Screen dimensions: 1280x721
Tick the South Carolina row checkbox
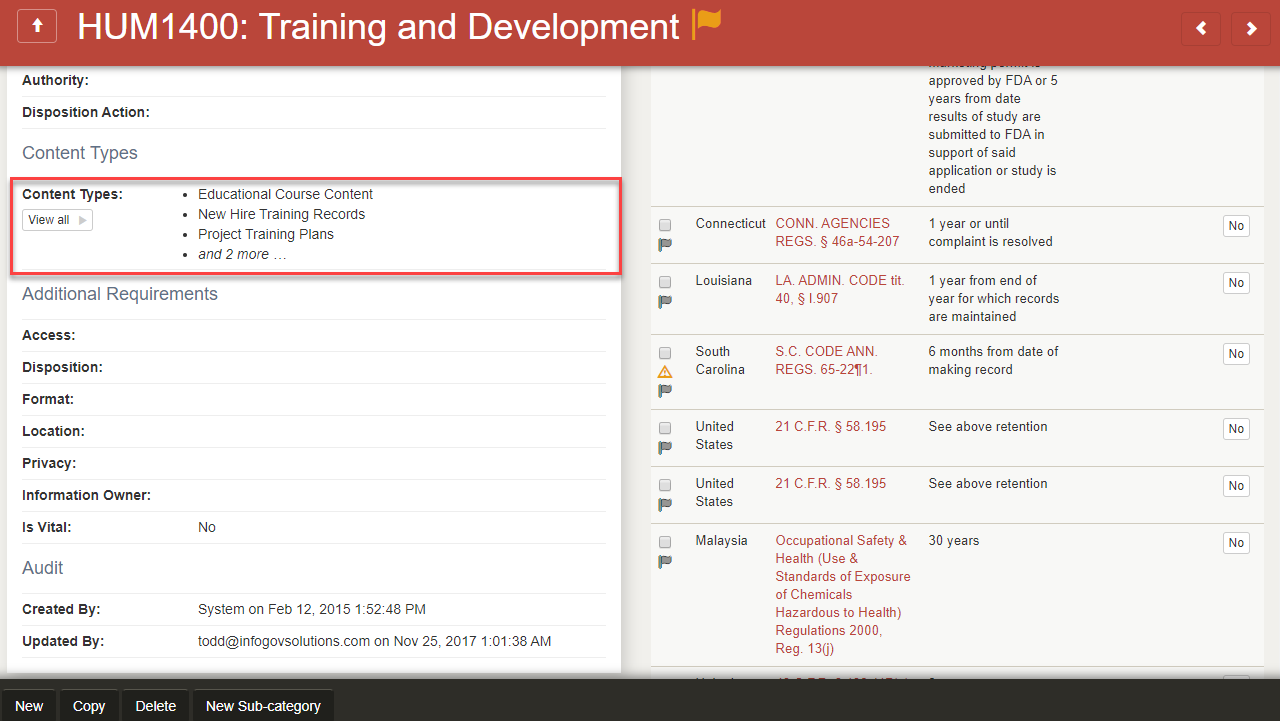(665, 353)
